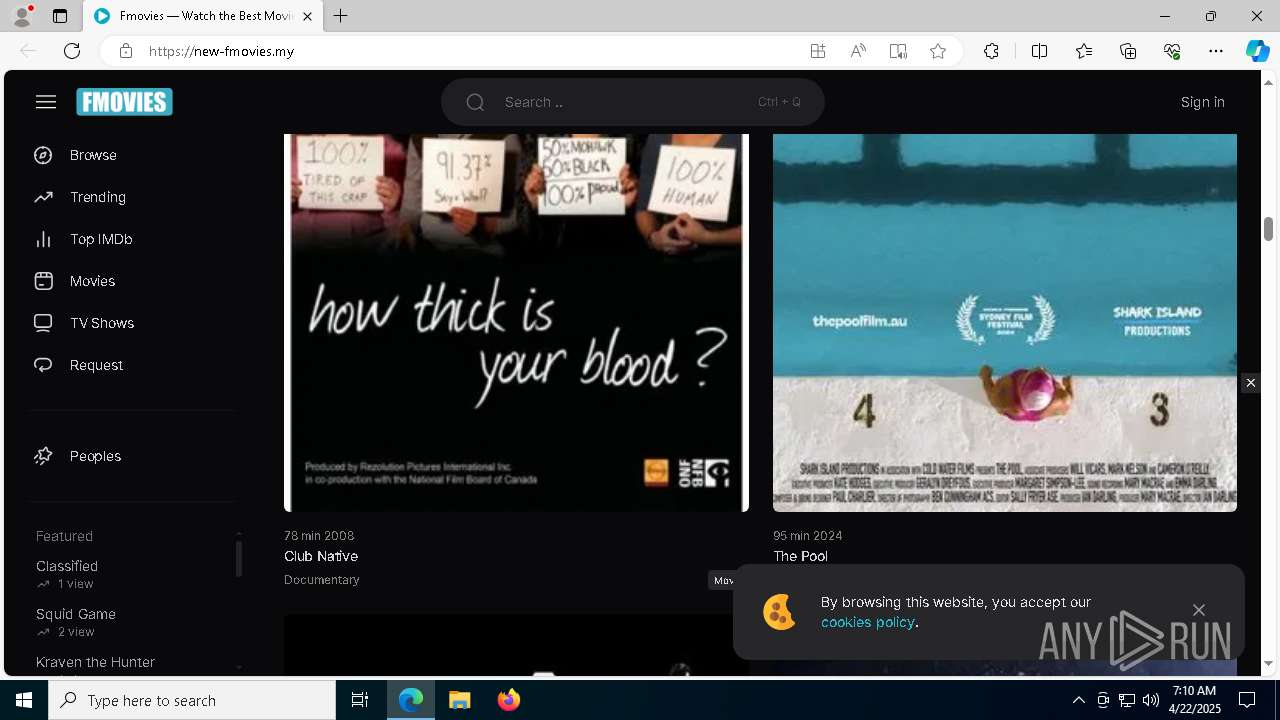View site information lock icon
This screenshot has height=720, width=1280.
click(x=126, y=51)
